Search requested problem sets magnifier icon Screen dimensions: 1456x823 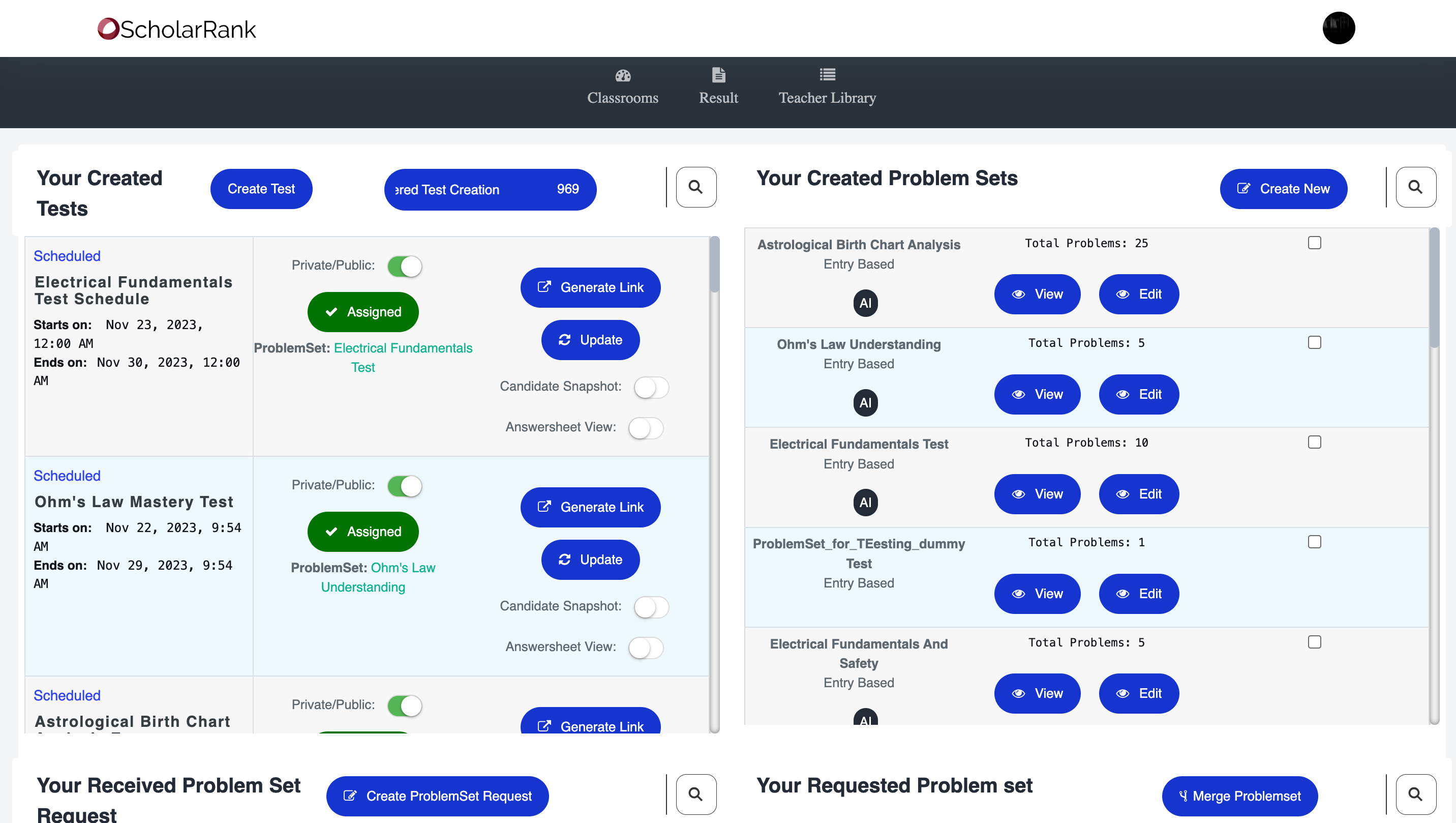[x=1415, y=795]
